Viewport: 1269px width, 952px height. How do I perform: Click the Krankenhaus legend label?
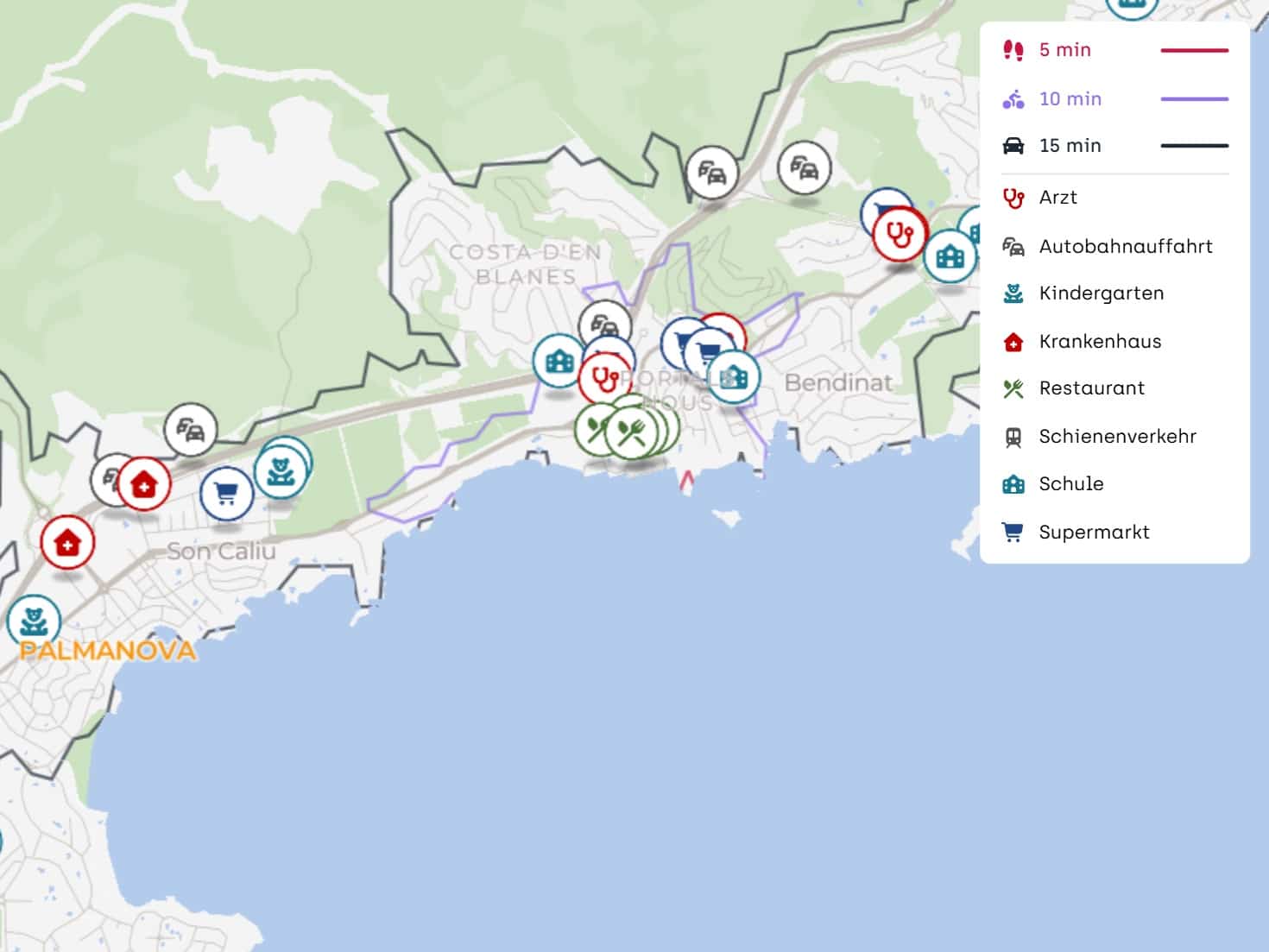[1100, 342]
